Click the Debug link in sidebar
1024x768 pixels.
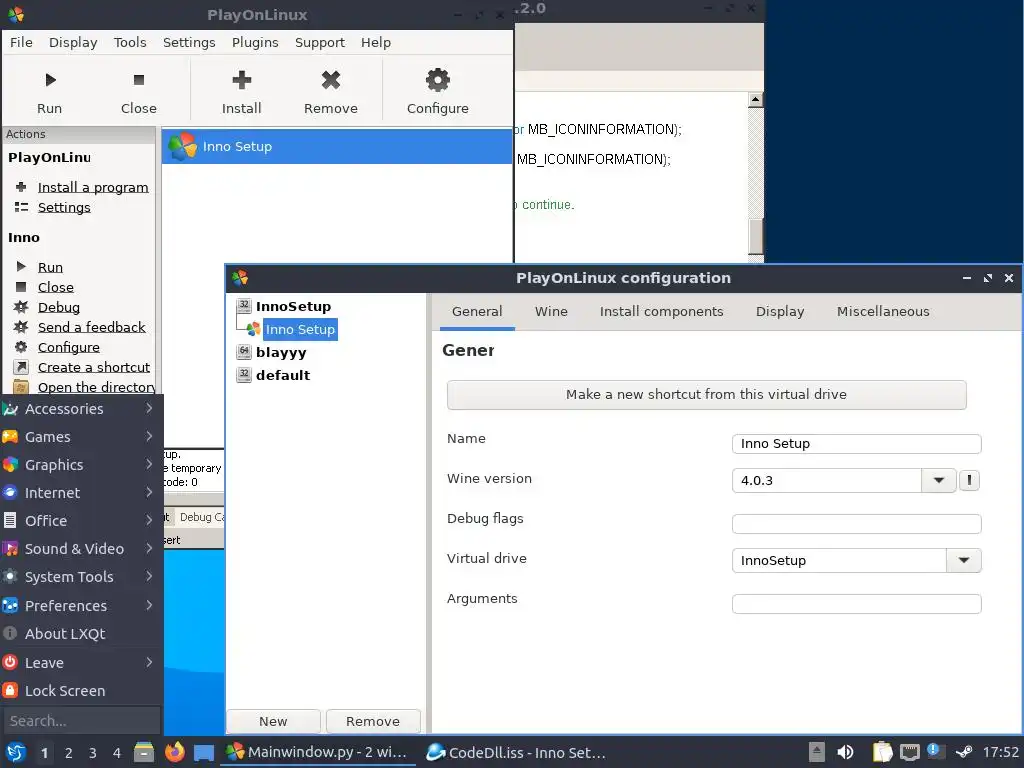point(59,308)
